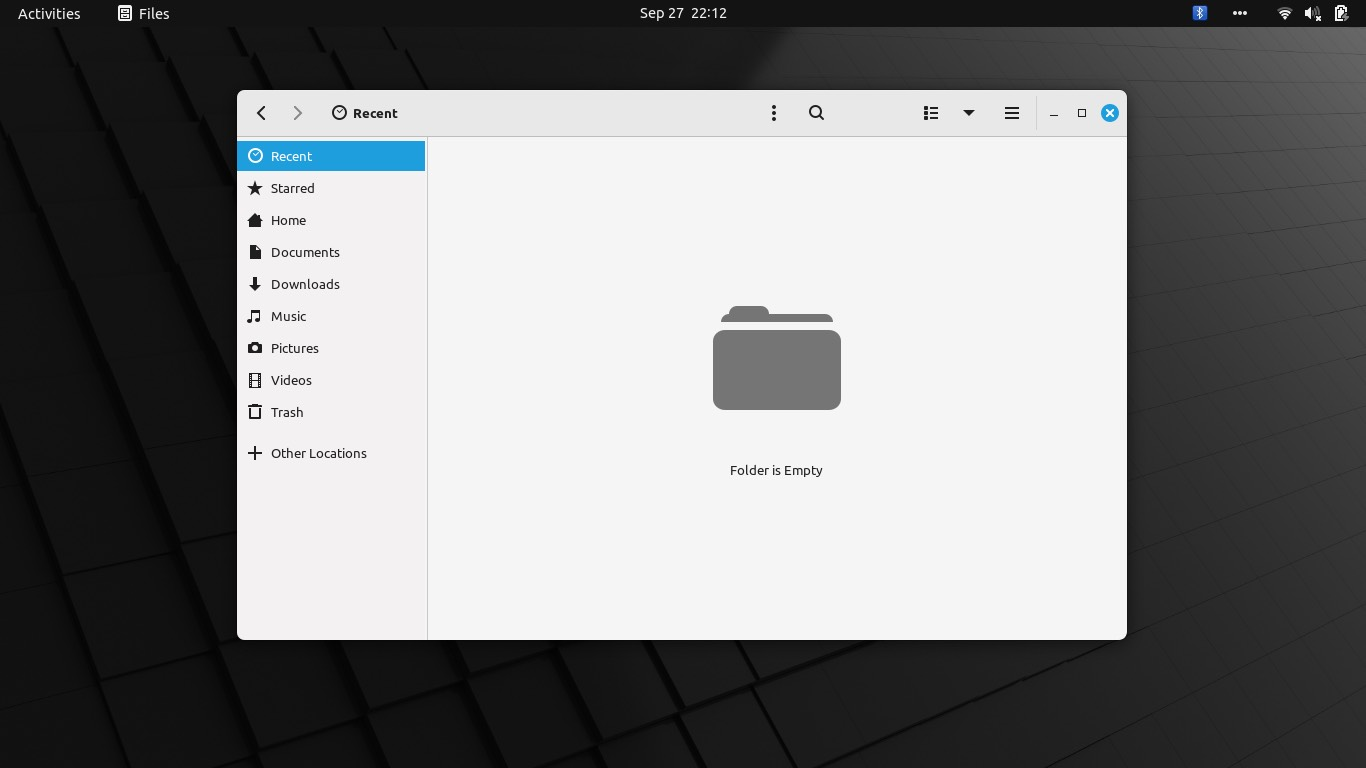The width and height of the screenshot is (1366, 768).
Task: Open Documents folder from sidebar
Action: [305, 252]
